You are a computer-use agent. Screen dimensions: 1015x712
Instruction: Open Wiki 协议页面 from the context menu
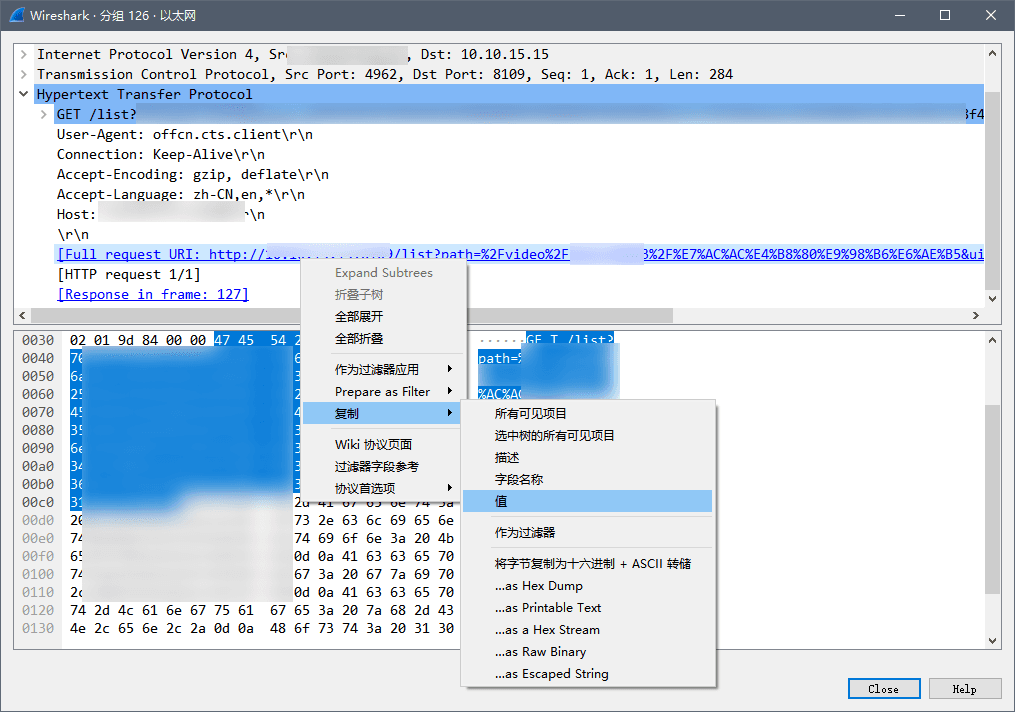pyautogui.click(x=383, y=445)
